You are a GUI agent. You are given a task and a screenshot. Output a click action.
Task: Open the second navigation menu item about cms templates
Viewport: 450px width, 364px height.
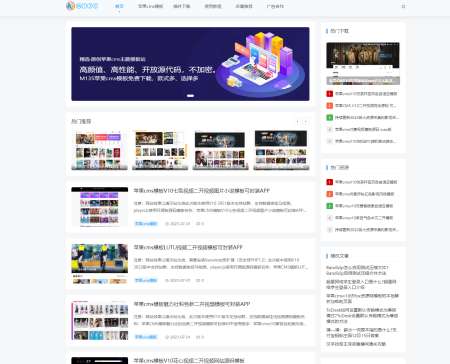tap(150, 6)
